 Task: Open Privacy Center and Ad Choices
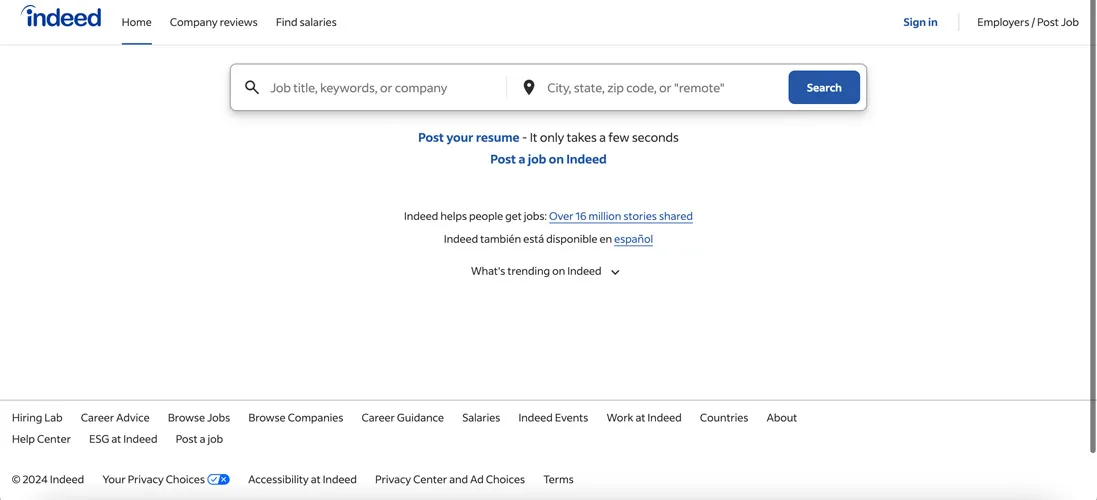point(450,479)
